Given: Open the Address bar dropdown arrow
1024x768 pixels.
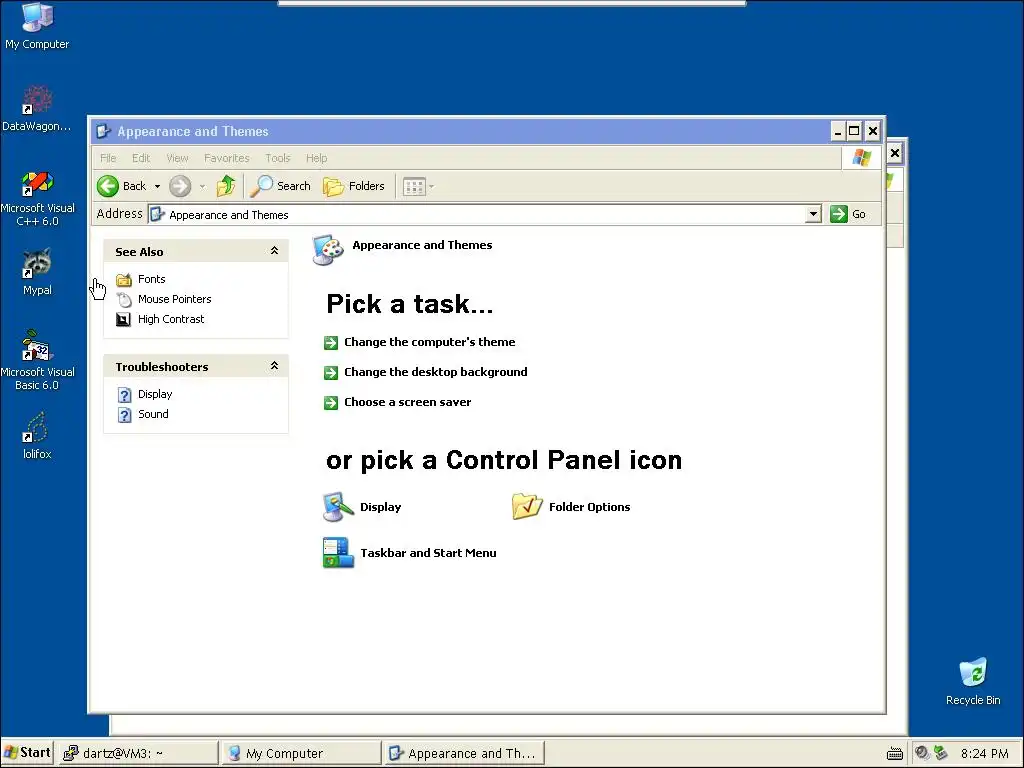Looking at the screenshot, I should (813, 214).
